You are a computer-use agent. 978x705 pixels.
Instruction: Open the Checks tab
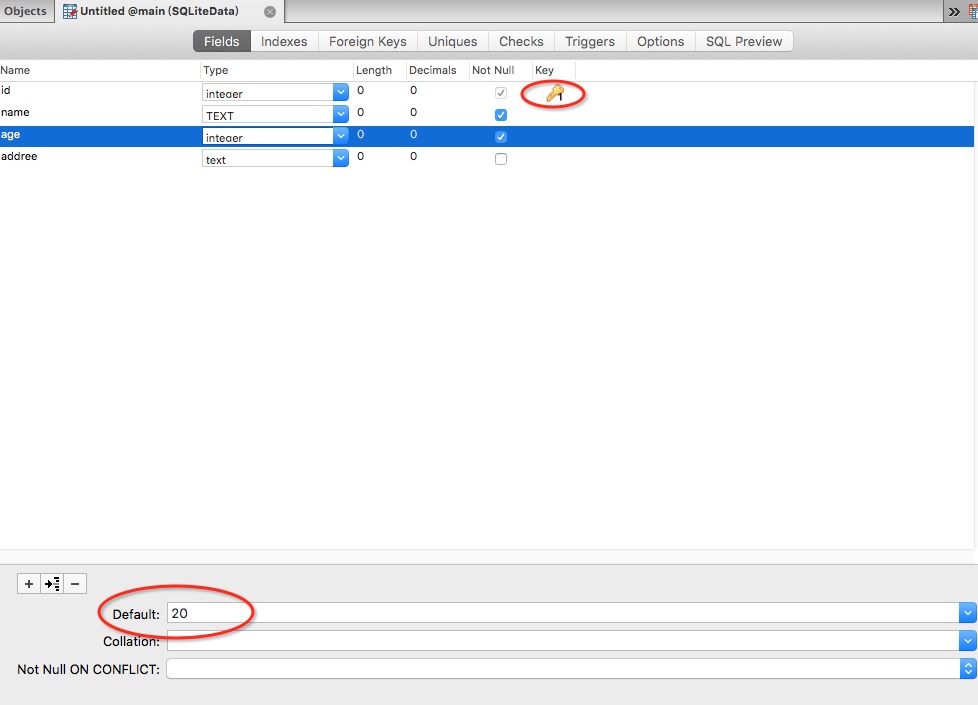pos(521,41)
